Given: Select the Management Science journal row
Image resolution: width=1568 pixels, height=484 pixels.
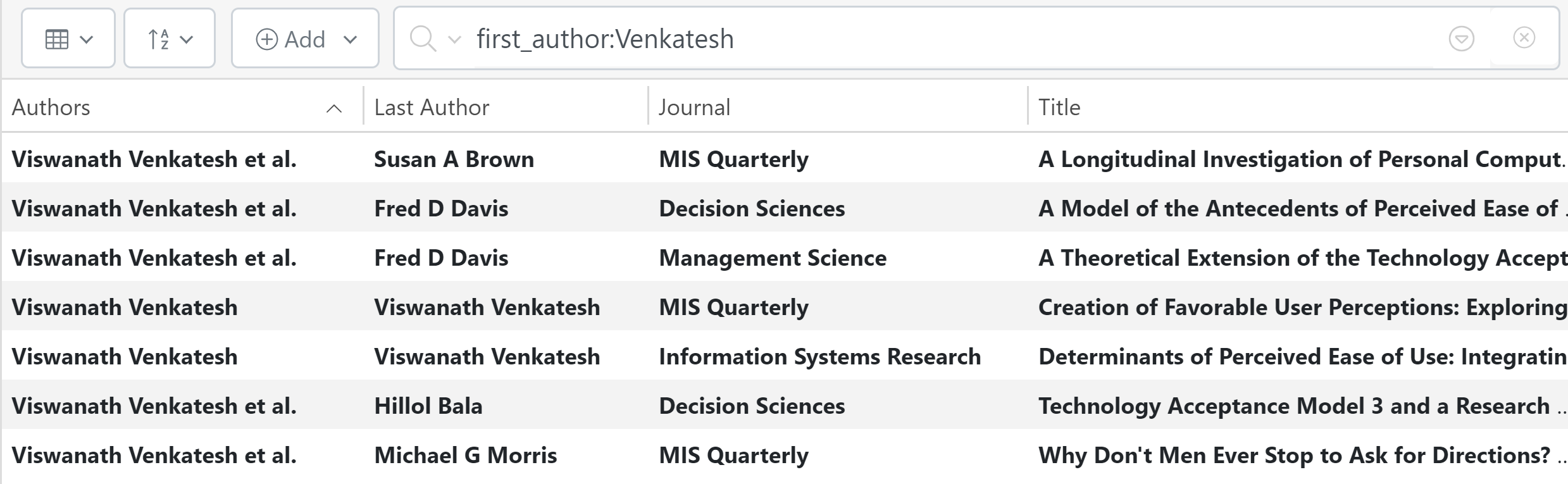Looking at the screenshot, I should (x=773, y=258).
